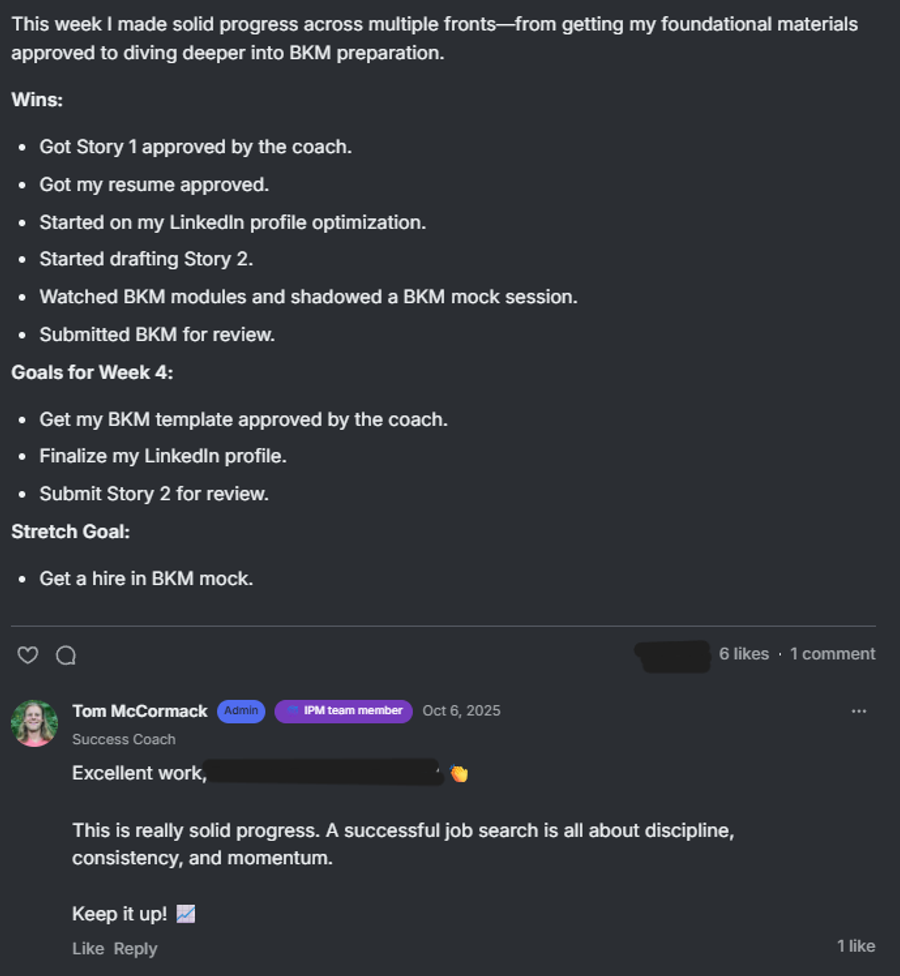Viewport: 900px width, 976px height.
Task: Open Tom McCormack's profile avatar
Action: pyautogui.click(x=35, y=722)
